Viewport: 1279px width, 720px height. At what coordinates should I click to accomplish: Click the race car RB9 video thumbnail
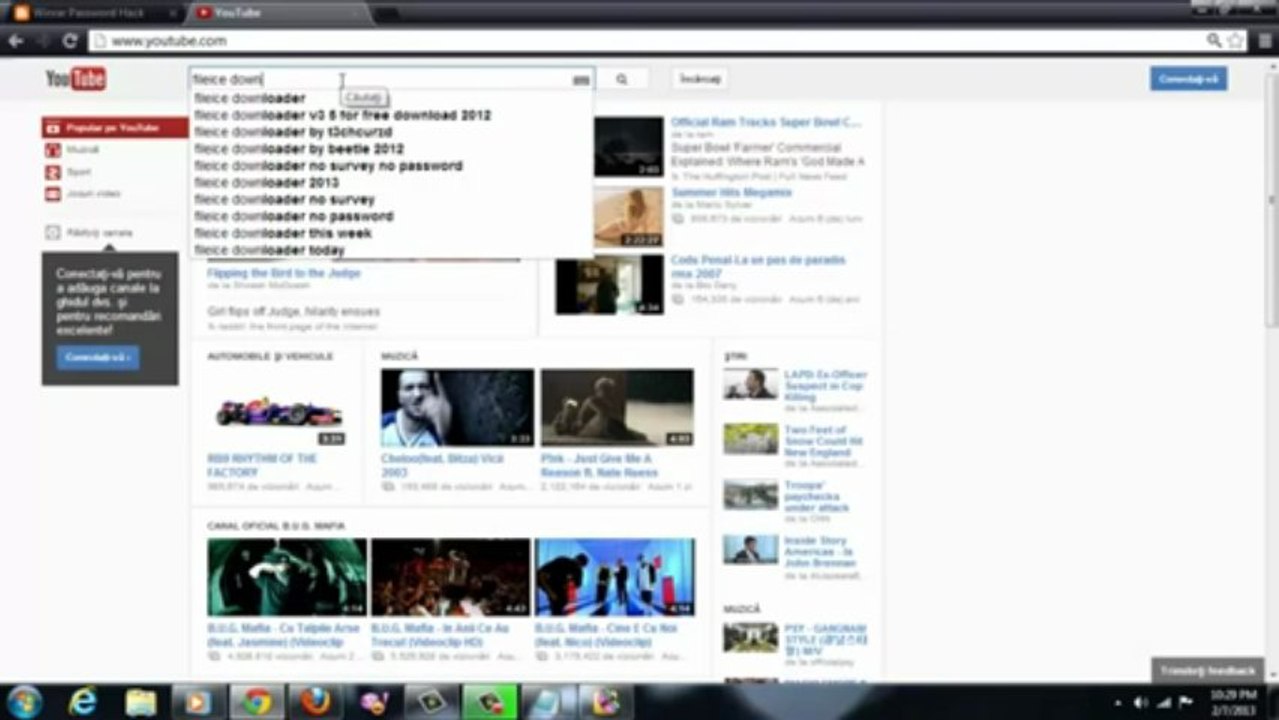coord(277,409)
